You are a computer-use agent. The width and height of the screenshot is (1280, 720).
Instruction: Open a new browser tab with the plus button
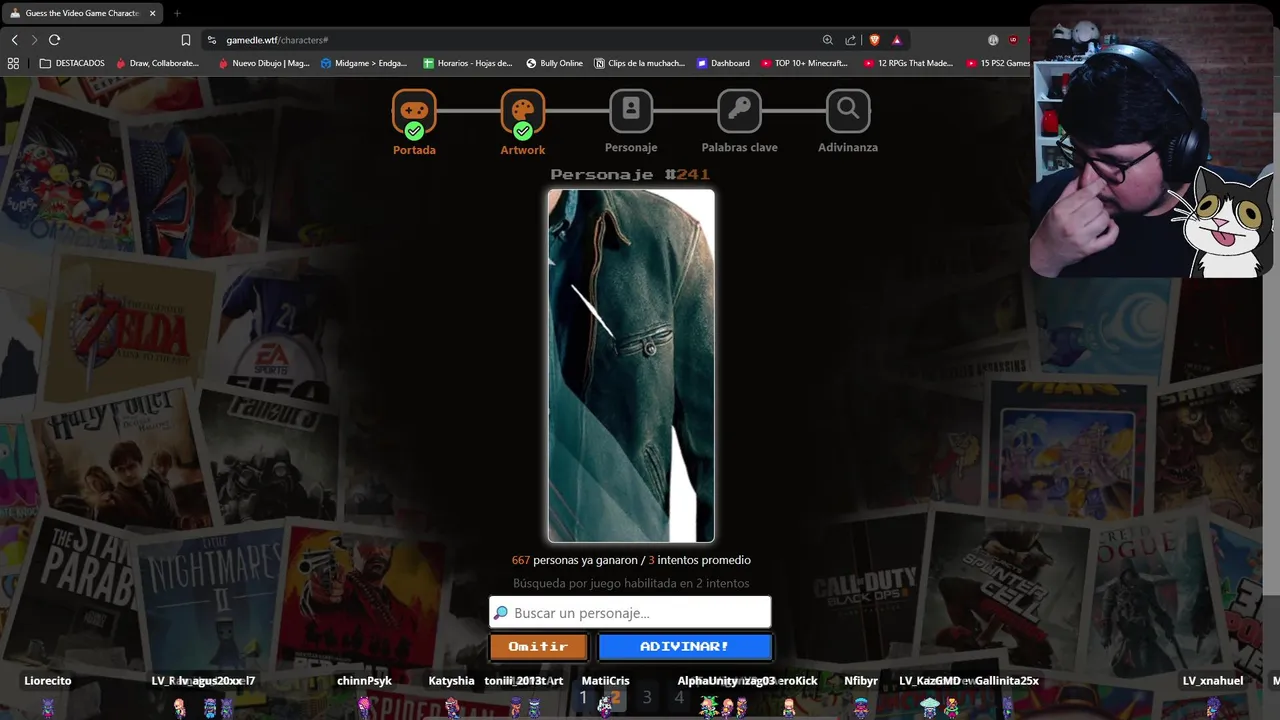pos(177,13)
